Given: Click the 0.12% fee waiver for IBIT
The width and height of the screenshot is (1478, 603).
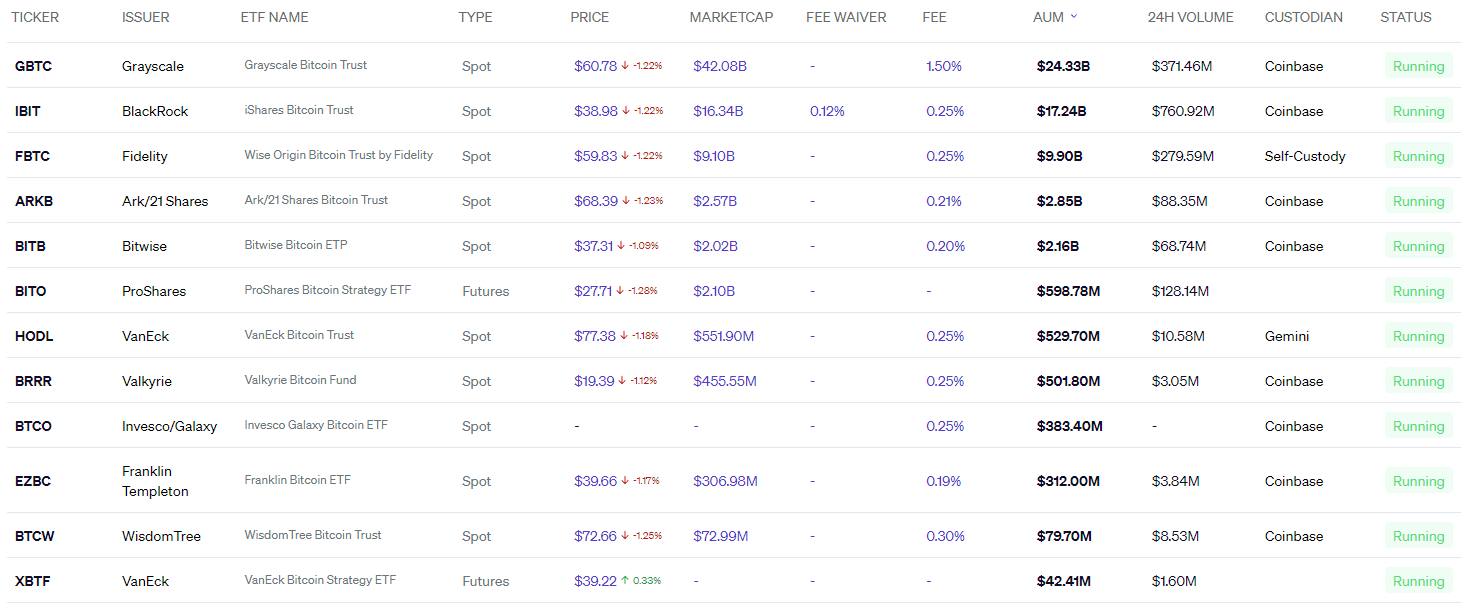Looking at the screenshot, I should [x=827, y=111].
